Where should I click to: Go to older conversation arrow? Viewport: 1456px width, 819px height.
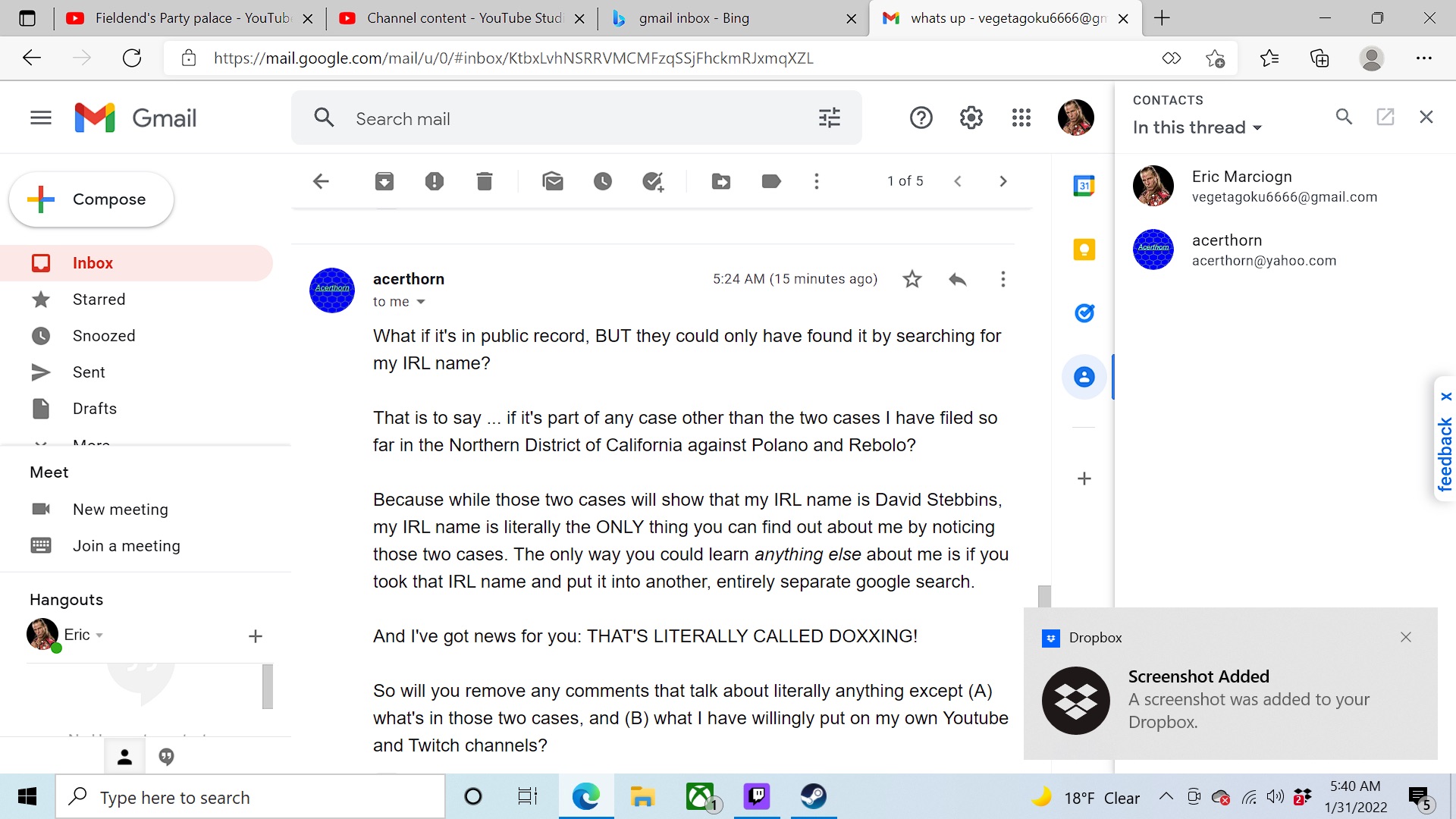(1003, 181)
